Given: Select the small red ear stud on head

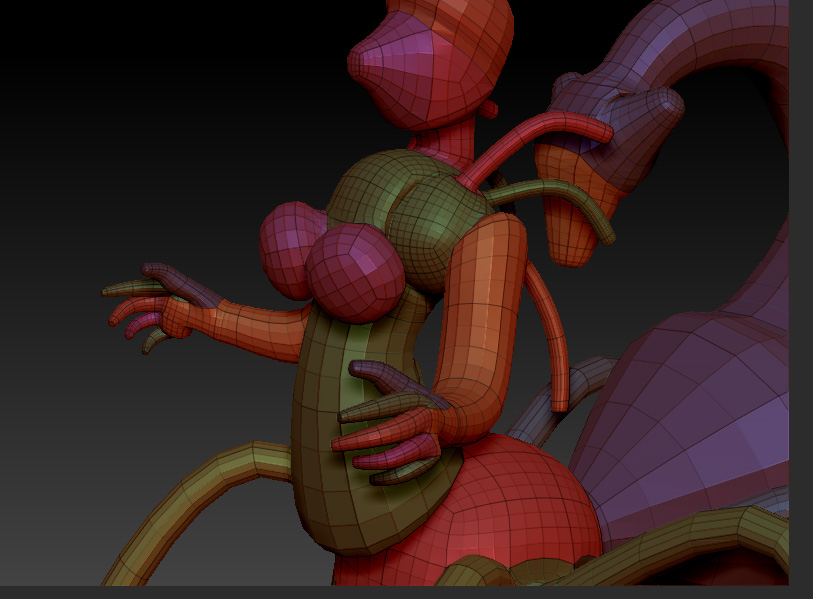Looking at the screenshot, I should (488, 109).
